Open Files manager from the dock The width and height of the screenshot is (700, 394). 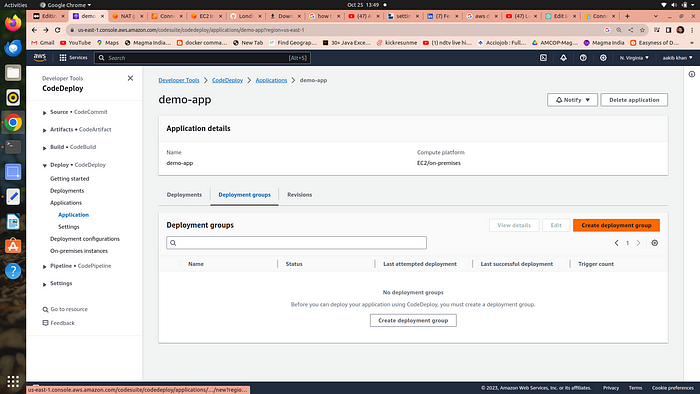pos(13,72)
